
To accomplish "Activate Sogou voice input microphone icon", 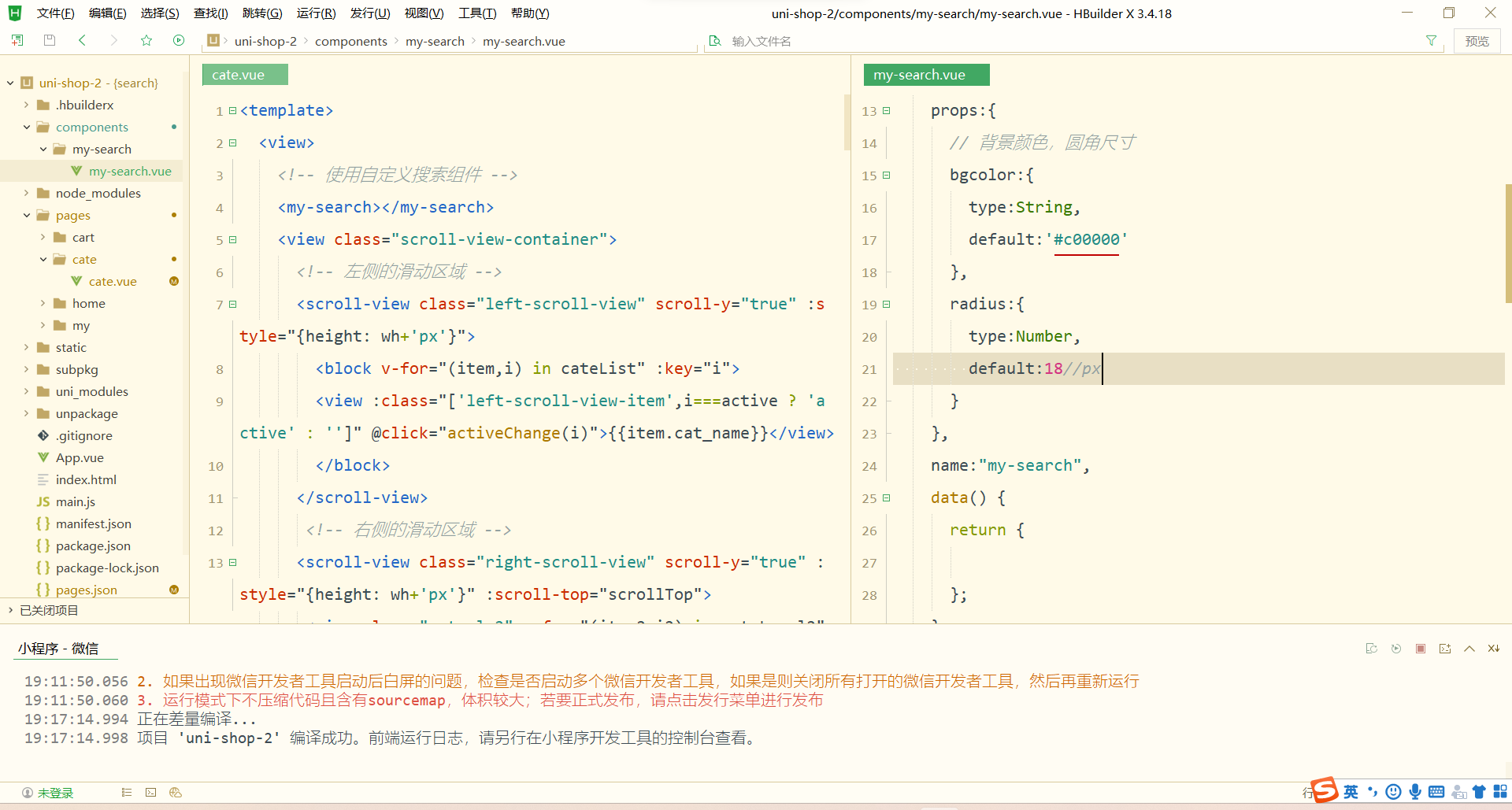I will (1415, 791).
